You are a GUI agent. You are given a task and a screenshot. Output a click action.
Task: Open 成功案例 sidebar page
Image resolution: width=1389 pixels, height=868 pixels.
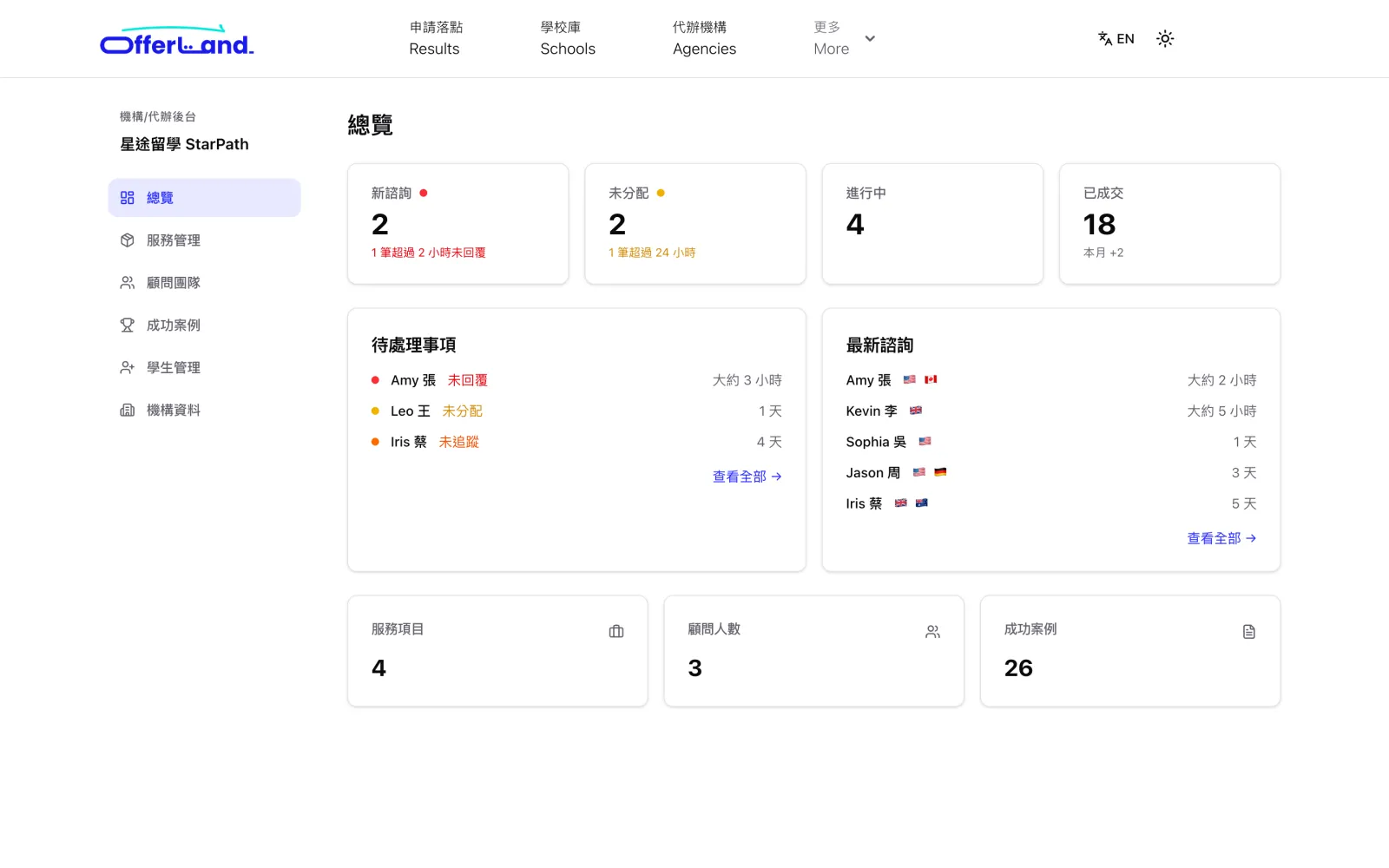coord(204,325)
